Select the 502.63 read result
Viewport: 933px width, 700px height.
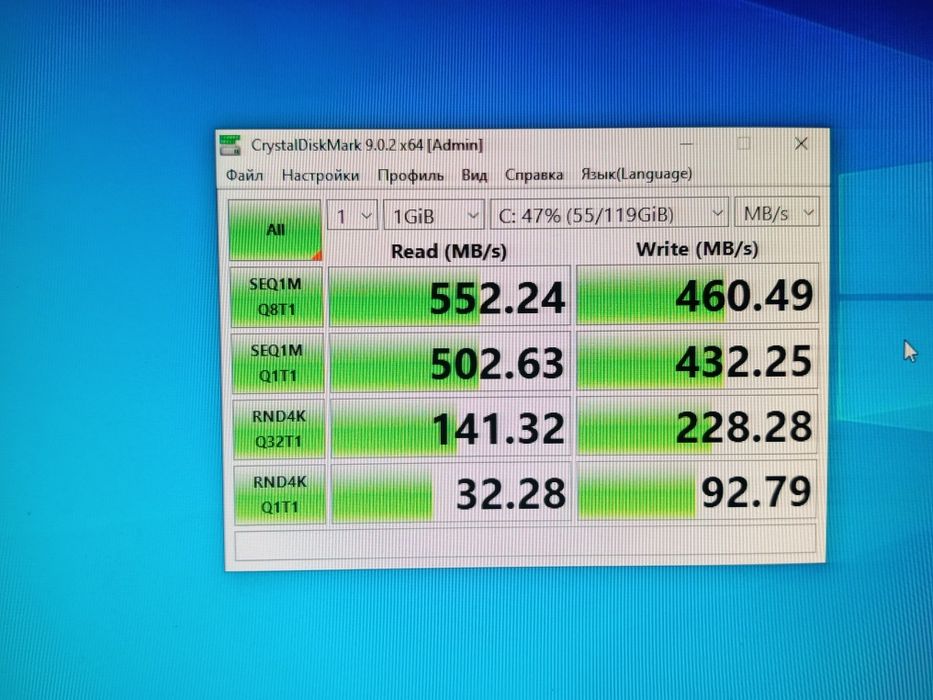pyautogui.click(x=450, y=361)
